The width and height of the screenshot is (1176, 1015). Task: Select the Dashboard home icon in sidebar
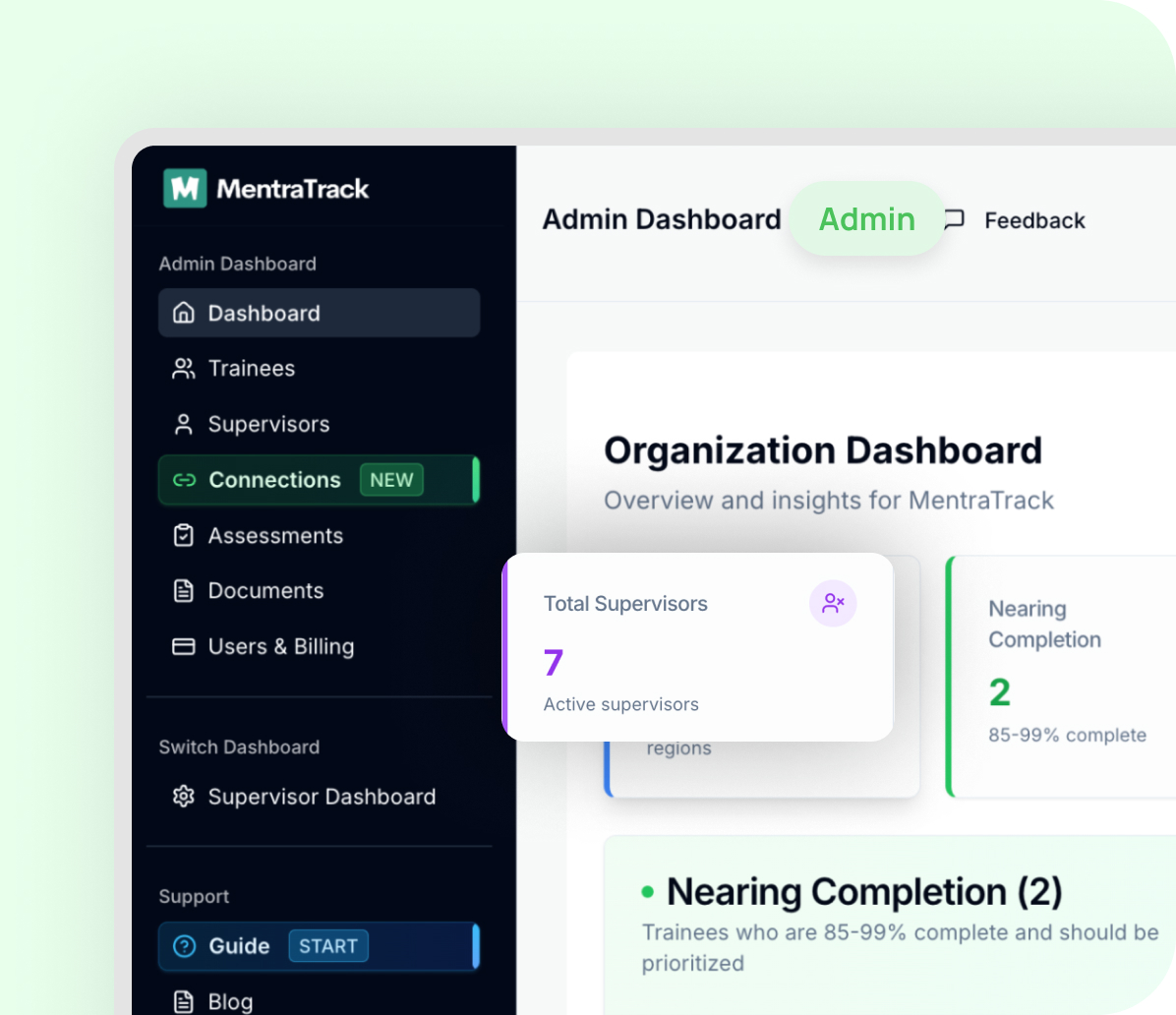click(x=183, y=313)
